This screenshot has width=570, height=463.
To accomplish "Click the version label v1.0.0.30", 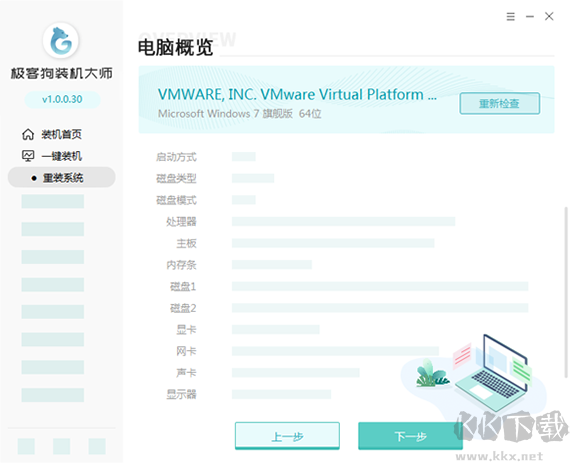I will tap(62, 99).
